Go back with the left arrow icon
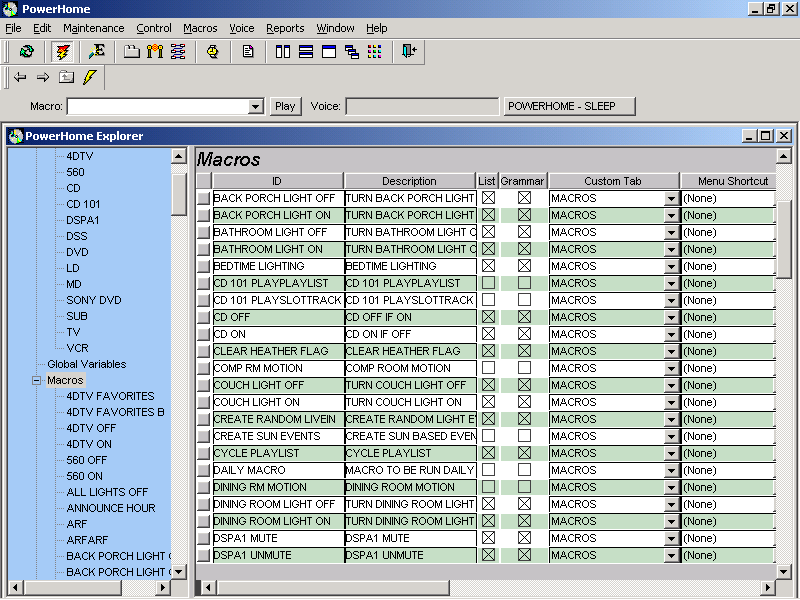Viewport: 800px width, 600px height. (20, 77)
